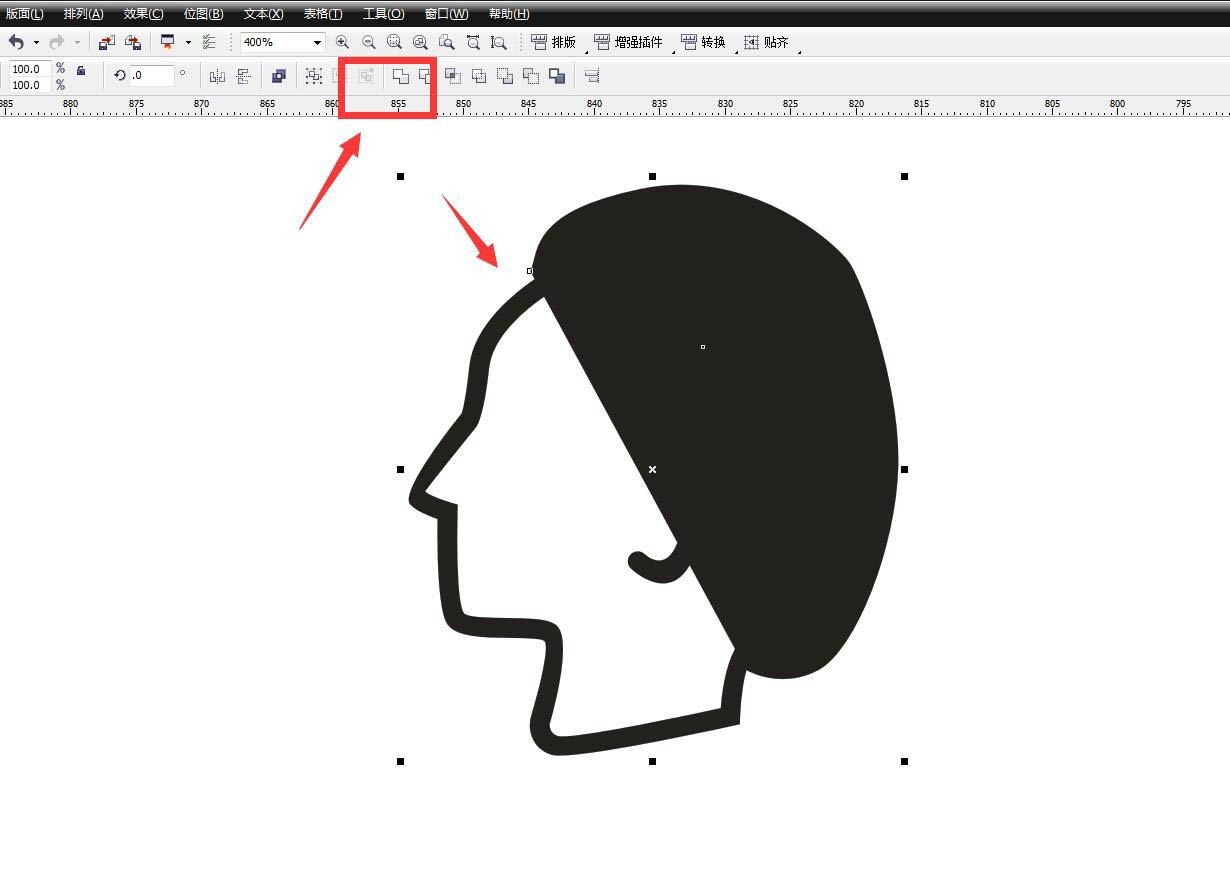Open the 位图(B) menu
Viewport: 1230px width, 871px height.
203,14
